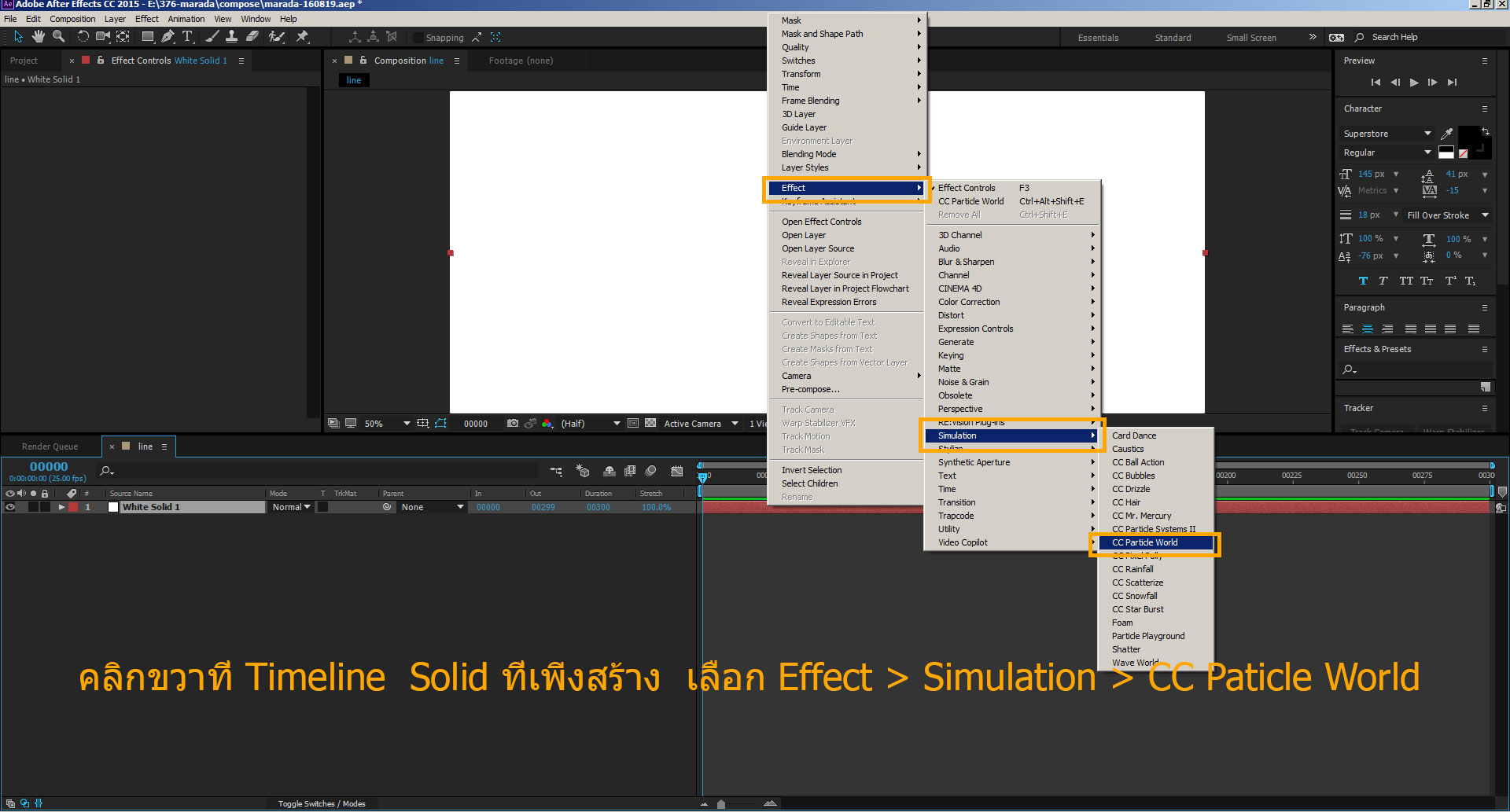
Task: Open the 50% magnification dropdown
Action: (406, 424)
